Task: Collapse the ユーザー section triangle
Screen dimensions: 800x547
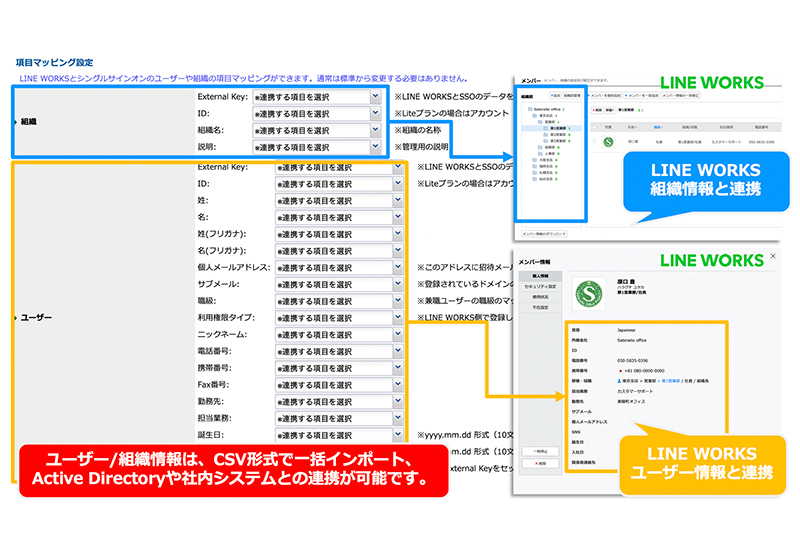Action: click(x=16, y=318)
